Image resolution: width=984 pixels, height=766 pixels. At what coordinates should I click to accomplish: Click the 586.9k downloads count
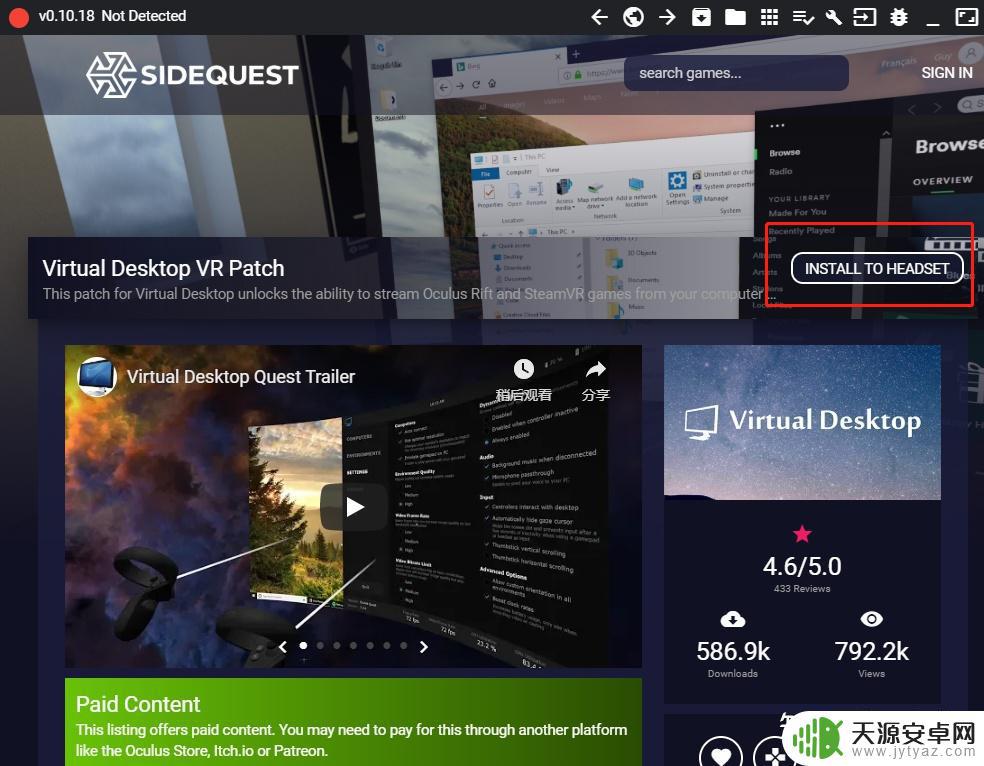(733, 652)
